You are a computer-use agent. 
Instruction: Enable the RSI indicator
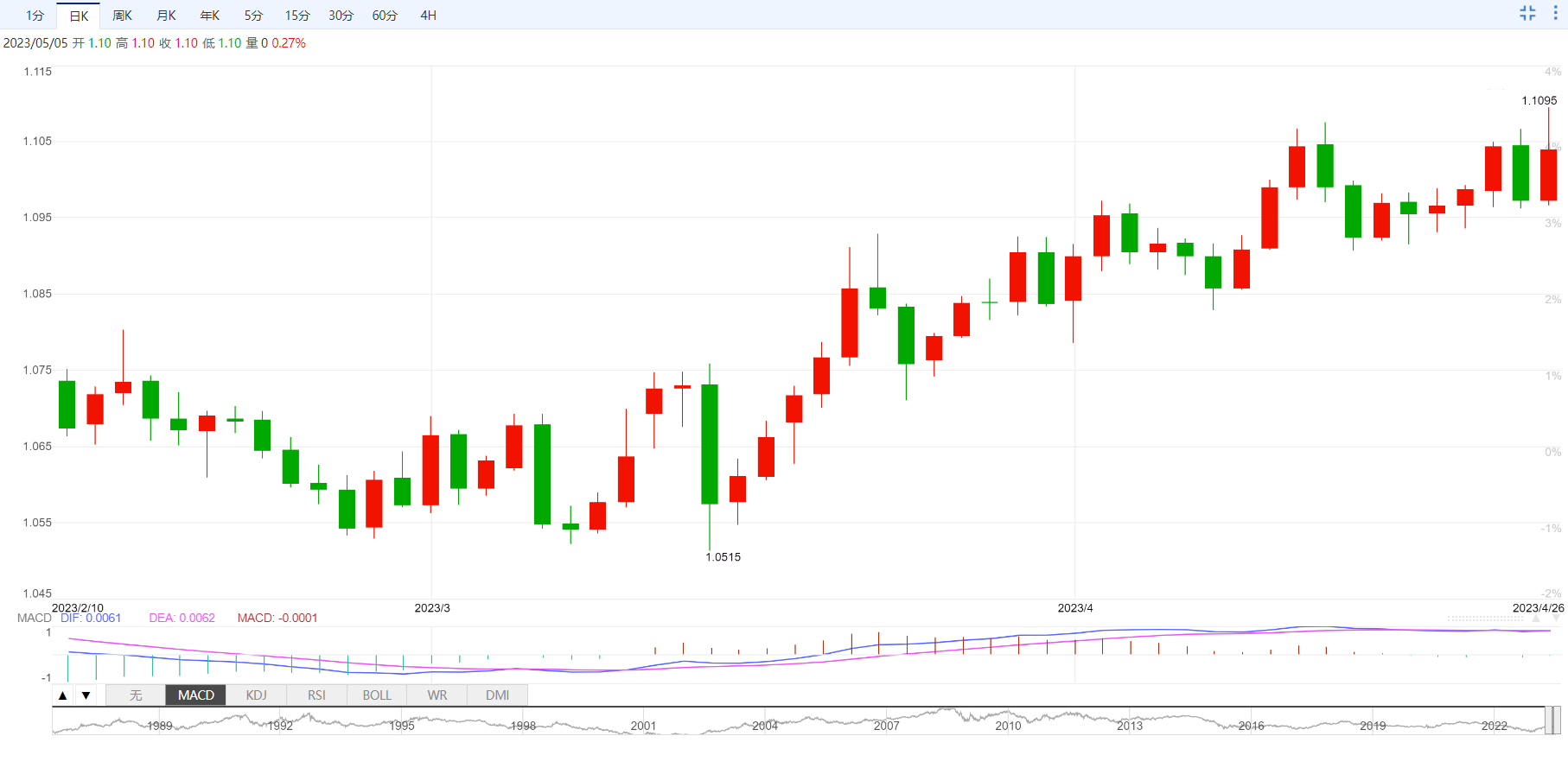316,695
